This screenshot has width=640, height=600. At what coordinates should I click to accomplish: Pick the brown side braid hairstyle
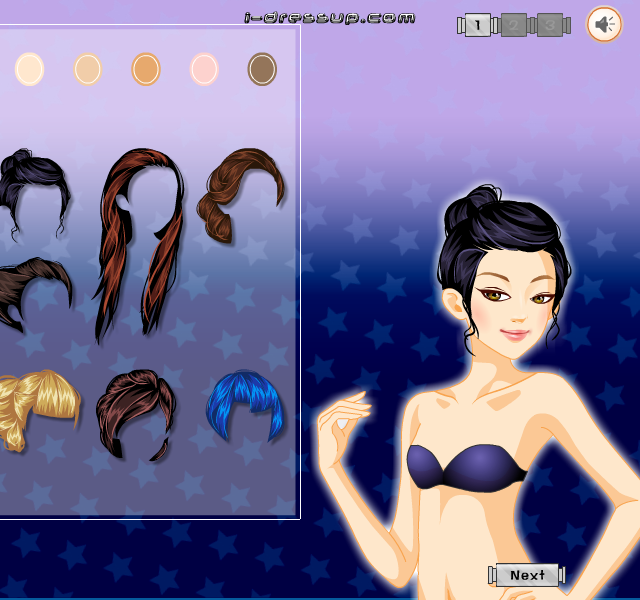click(x=240, y=195)
